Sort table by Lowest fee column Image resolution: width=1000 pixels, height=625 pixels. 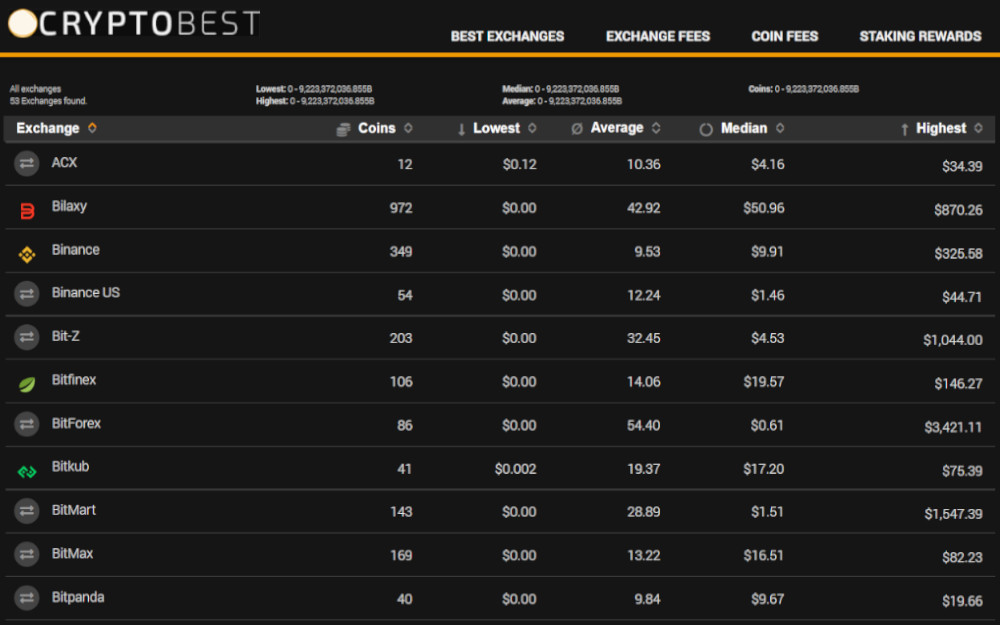coord(497,128)
